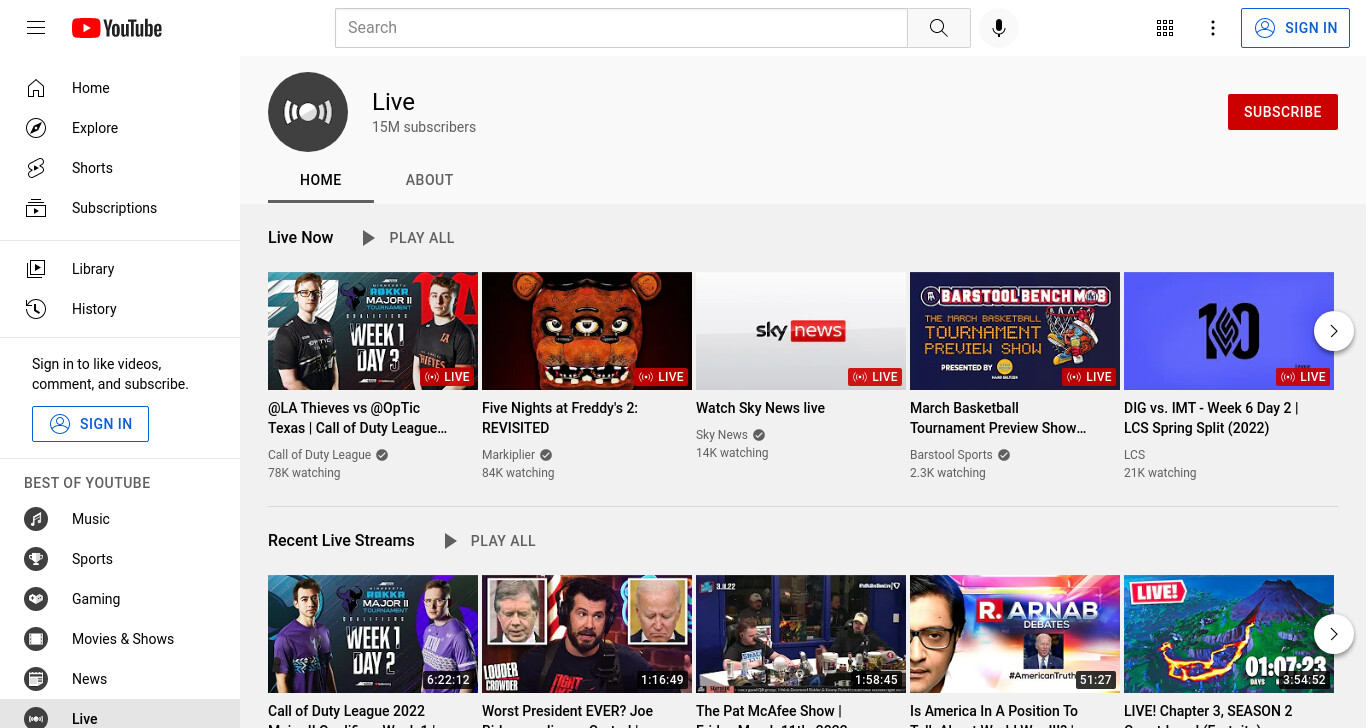Viewport: 1366px width, 728px height.
Task: Click in the Search input field
Action: pos(621,28)
